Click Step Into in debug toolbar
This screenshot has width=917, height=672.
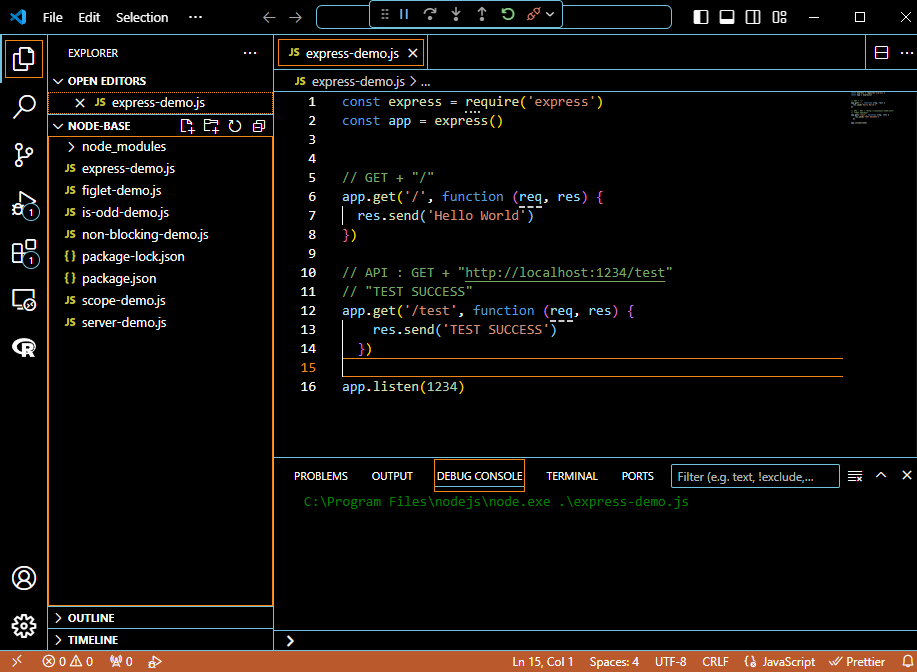point(456,14)
